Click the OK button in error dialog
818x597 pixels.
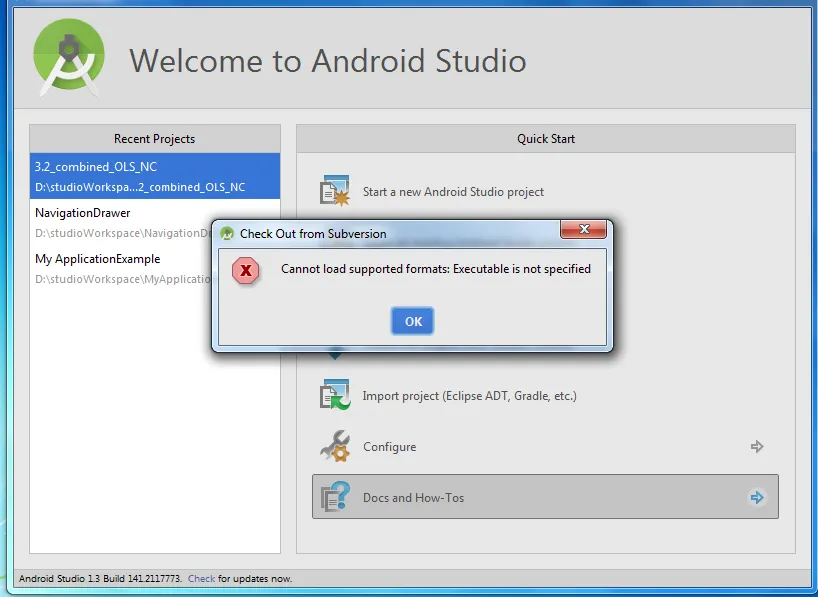pyautogui.click(x=412, y=321)
